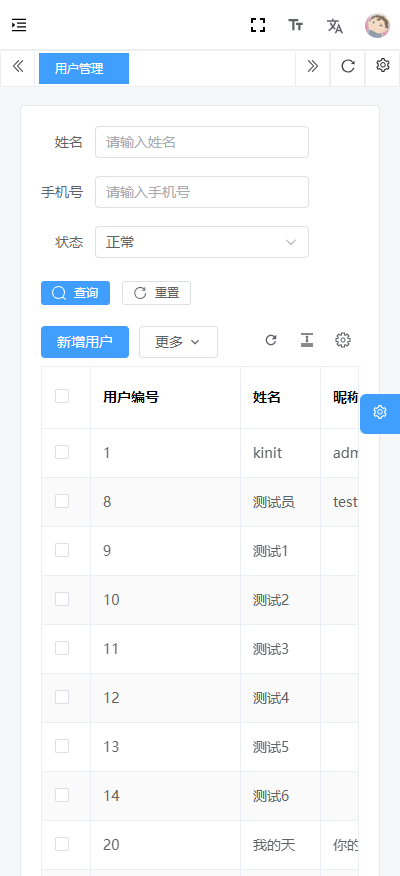Select the checkbox for user kinit

click(x=62, y=452)
